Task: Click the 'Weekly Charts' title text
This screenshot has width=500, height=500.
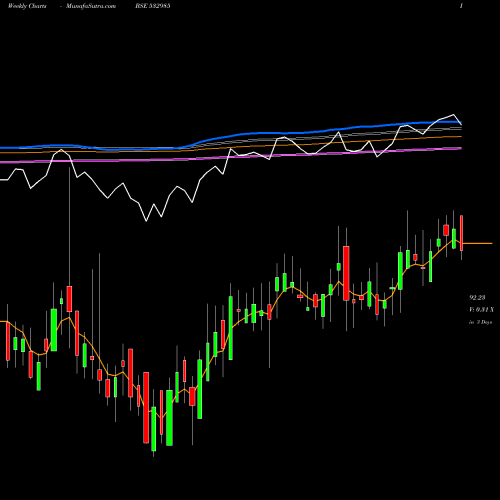Action: (x=27, y=6)
